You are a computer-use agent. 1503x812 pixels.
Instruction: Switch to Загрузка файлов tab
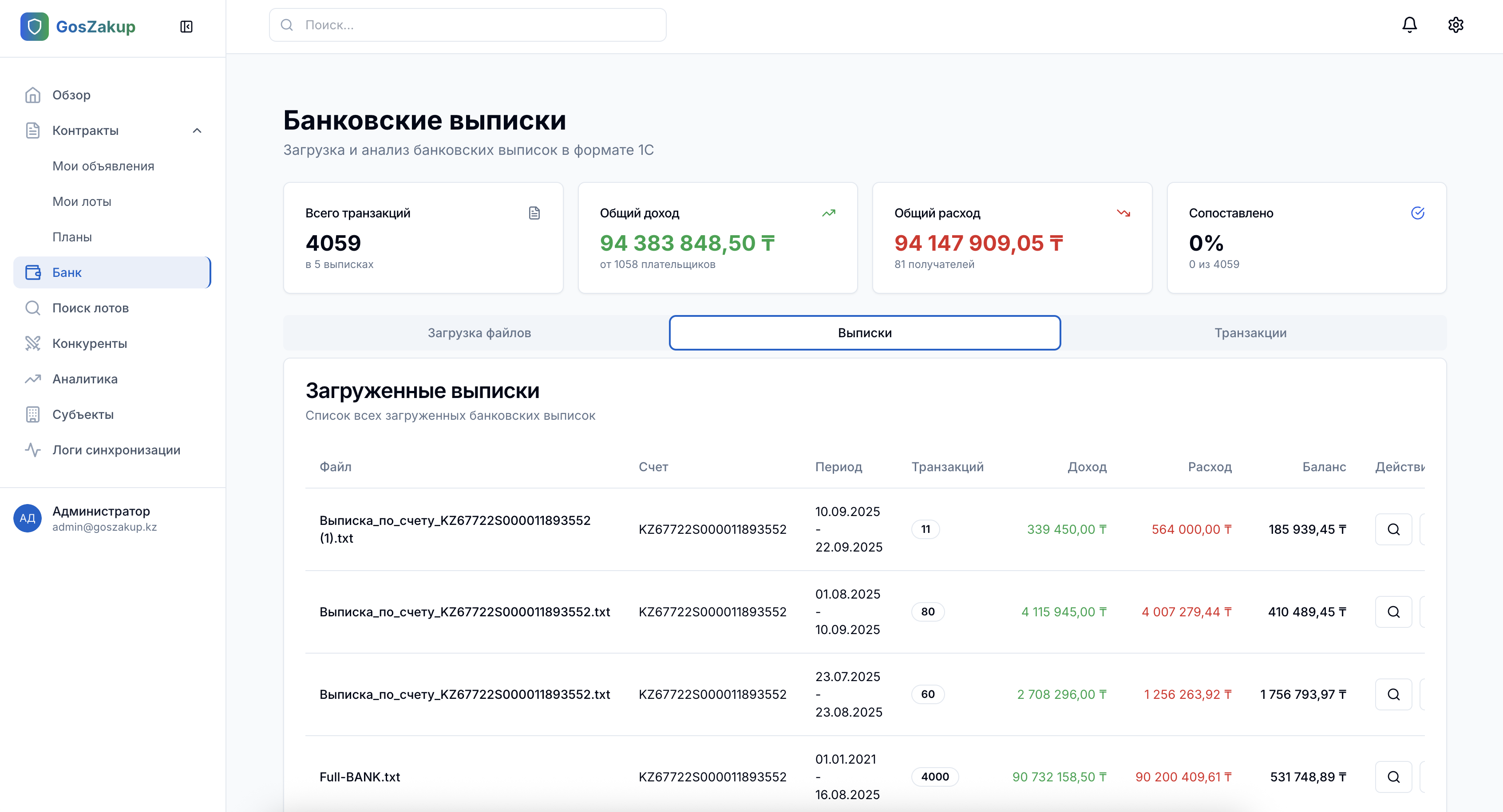pyautogui.click(x=479, y=333)
